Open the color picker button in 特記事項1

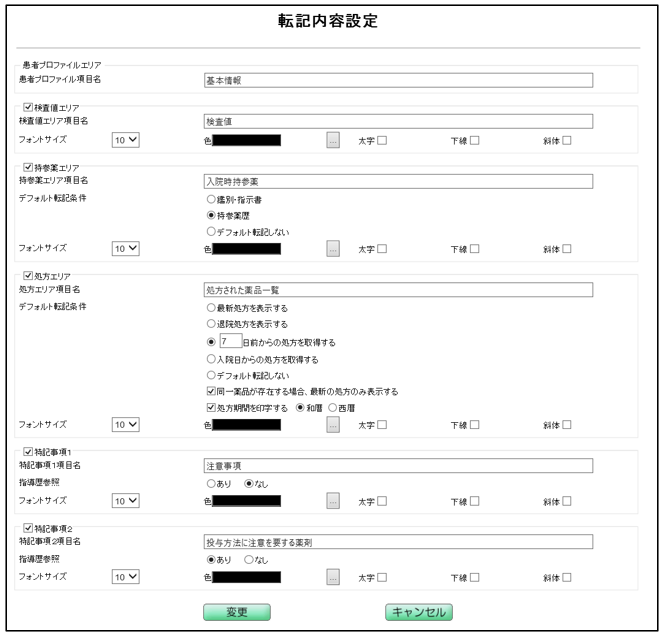coord(335,499)
